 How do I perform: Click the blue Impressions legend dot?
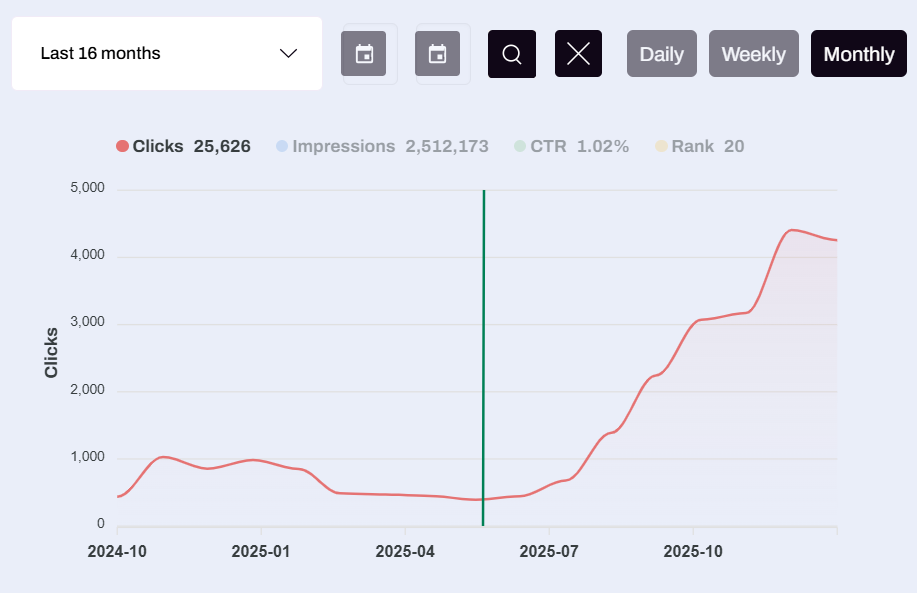tap(282, 146)
